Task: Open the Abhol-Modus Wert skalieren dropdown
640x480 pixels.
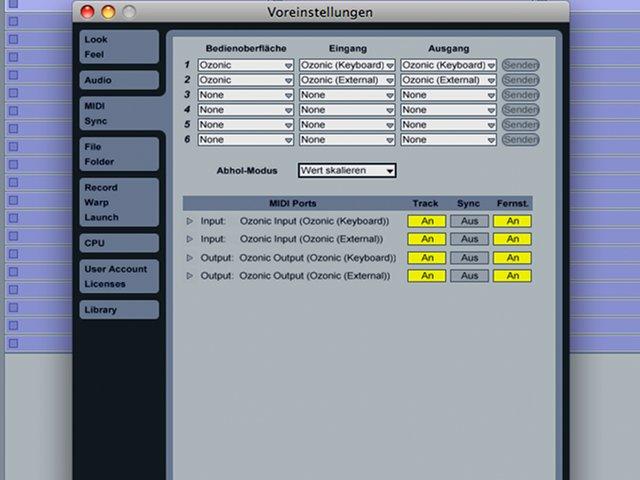Action: pos(347,171)
